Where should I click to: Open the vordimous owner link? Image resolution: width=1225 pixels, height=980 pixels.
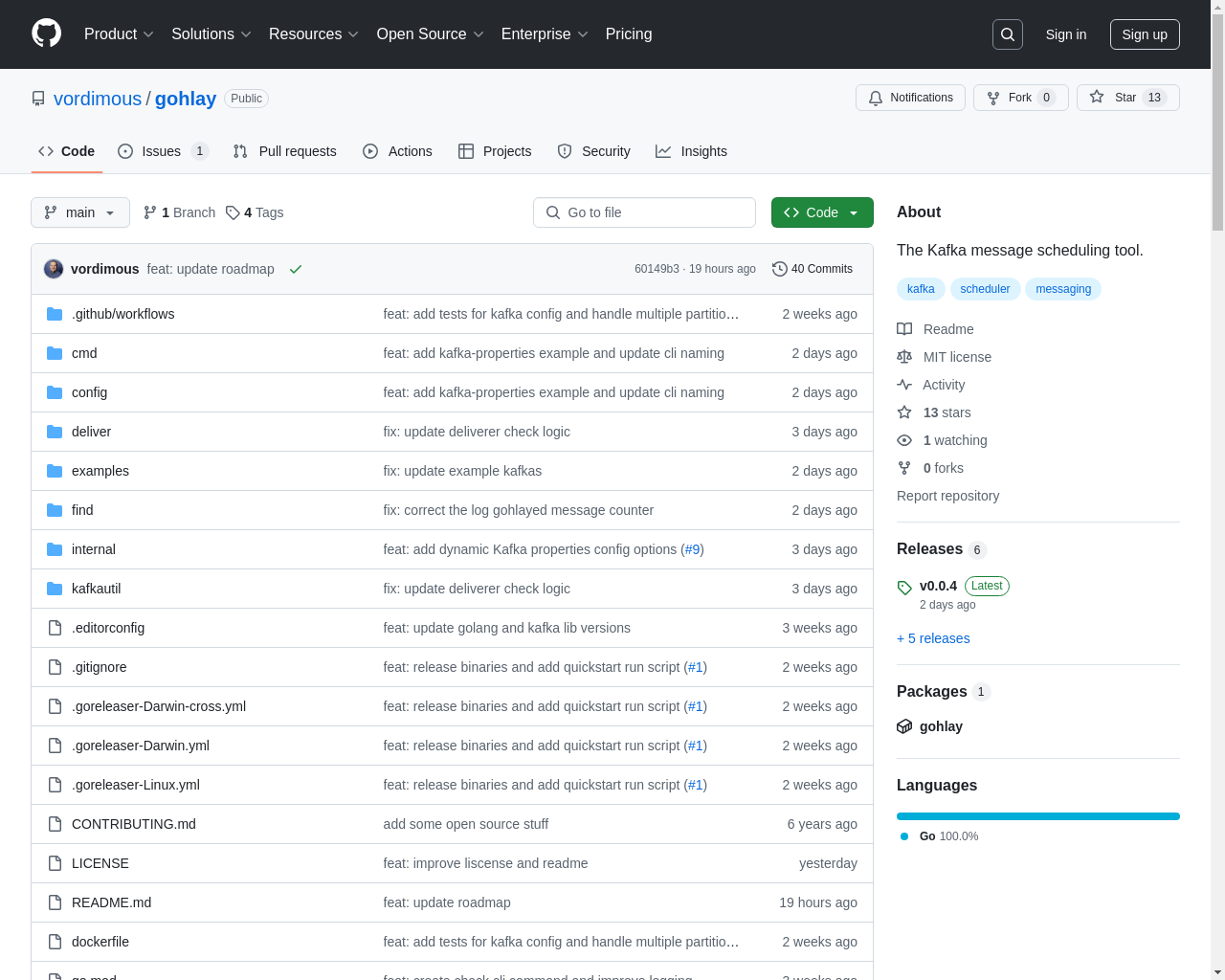tap(98, 99)
